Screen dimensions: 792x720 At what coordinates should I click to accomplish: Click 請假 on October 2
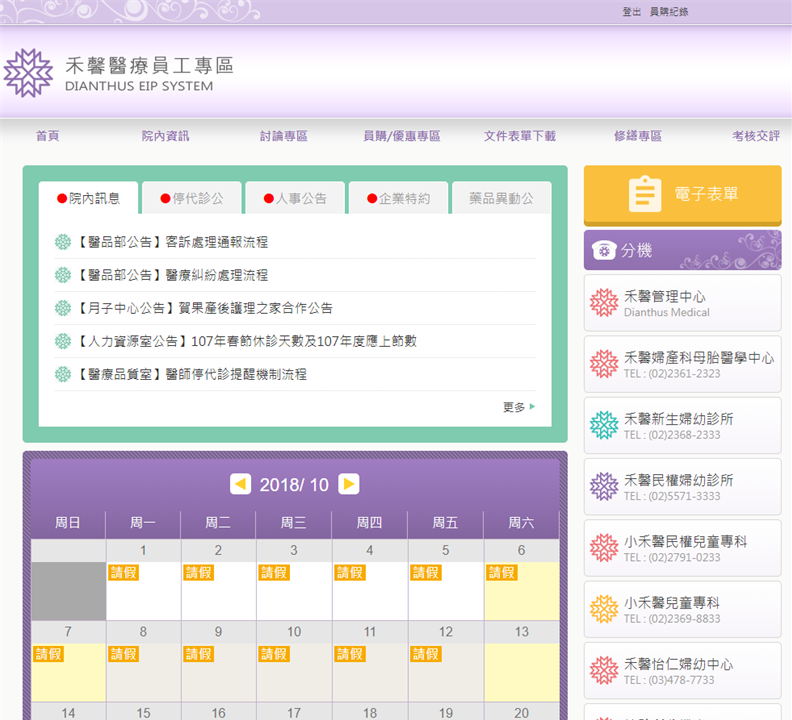point(199,572)
